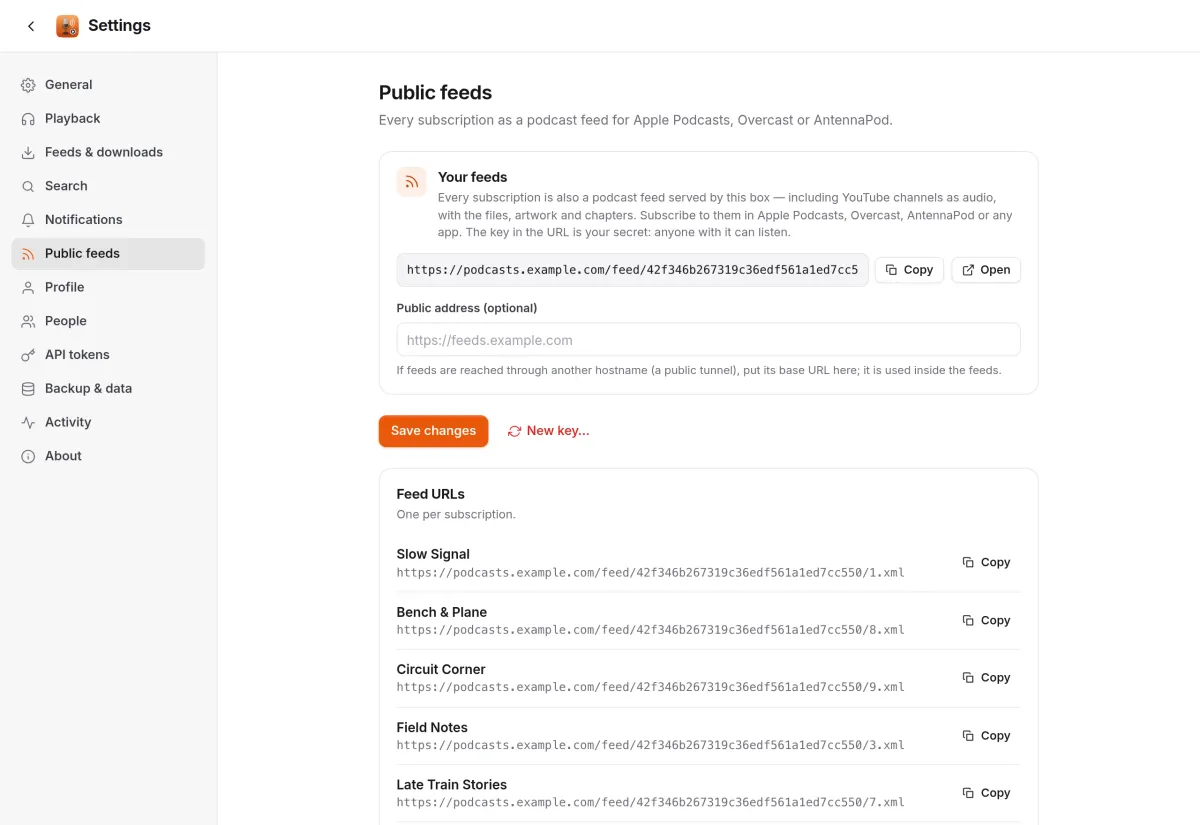1200x825 pixels.
Task: Click the API tokens key icon
Action: coord(28,355)
